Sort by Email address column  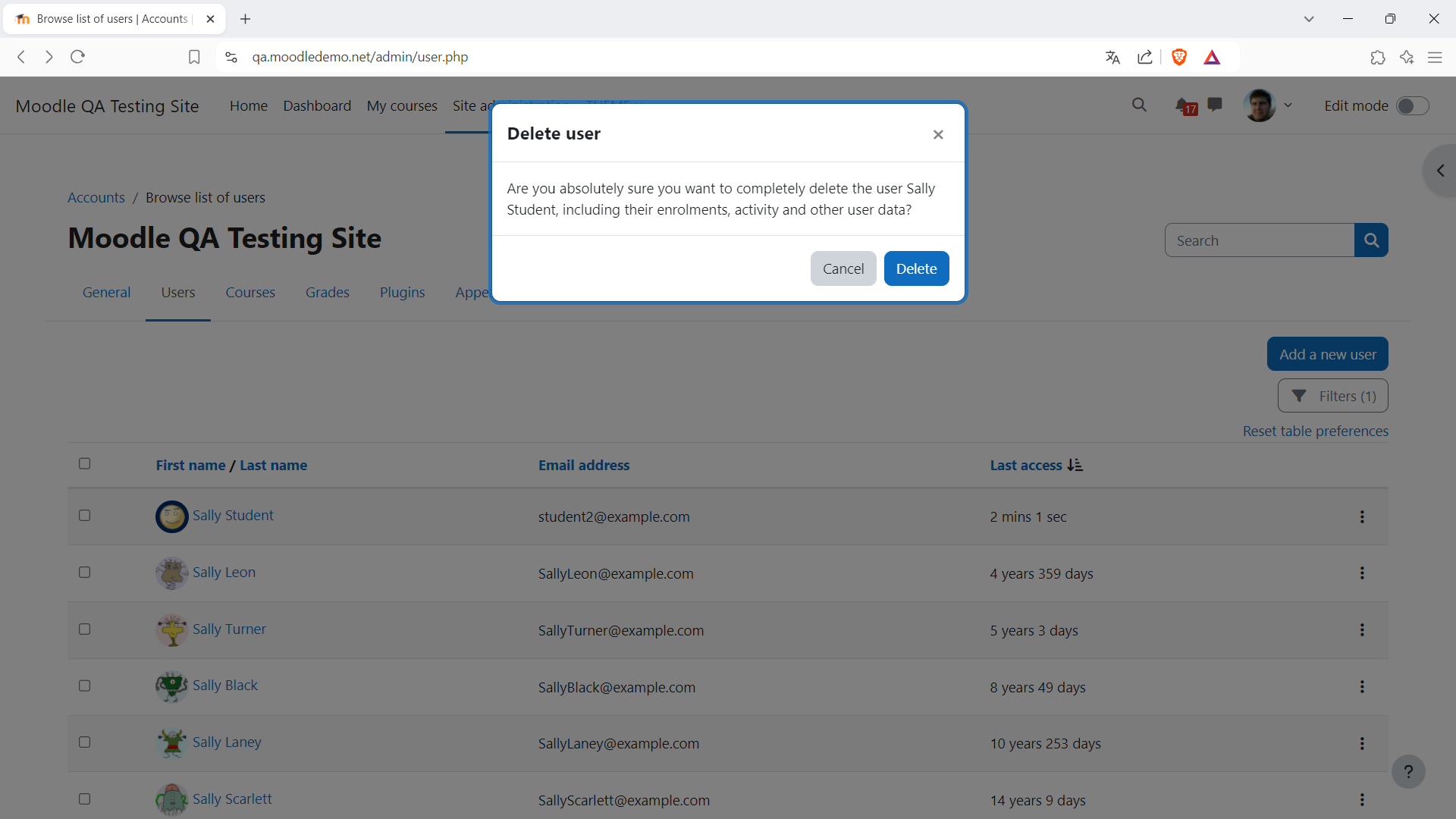pyautogui.click(x=584, y=465)
